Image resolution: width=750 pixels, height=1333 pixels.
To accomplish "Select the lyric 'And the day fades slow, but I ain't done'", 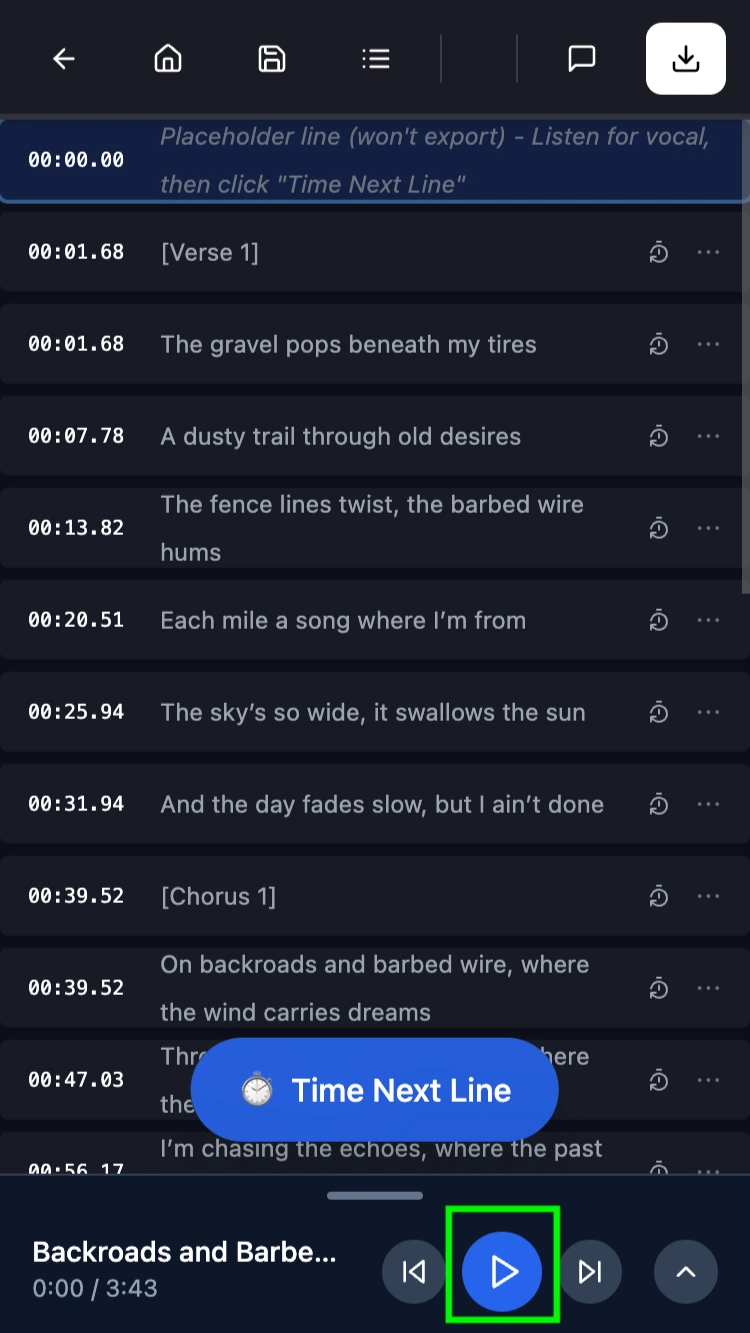I will (x=381, y=804).
